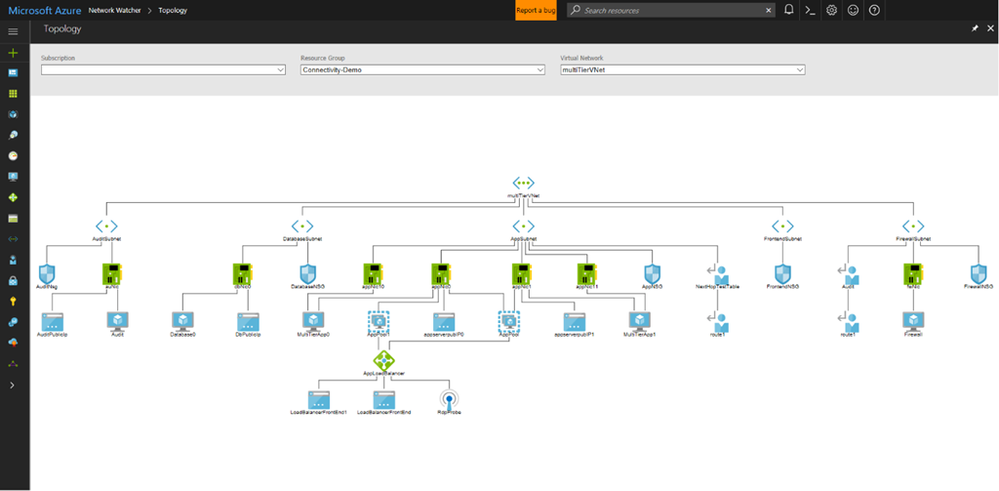The width and height of the screenshot is (999, 491).
Task: Select the AuditNsg shield icon
Action: point(47,274)
